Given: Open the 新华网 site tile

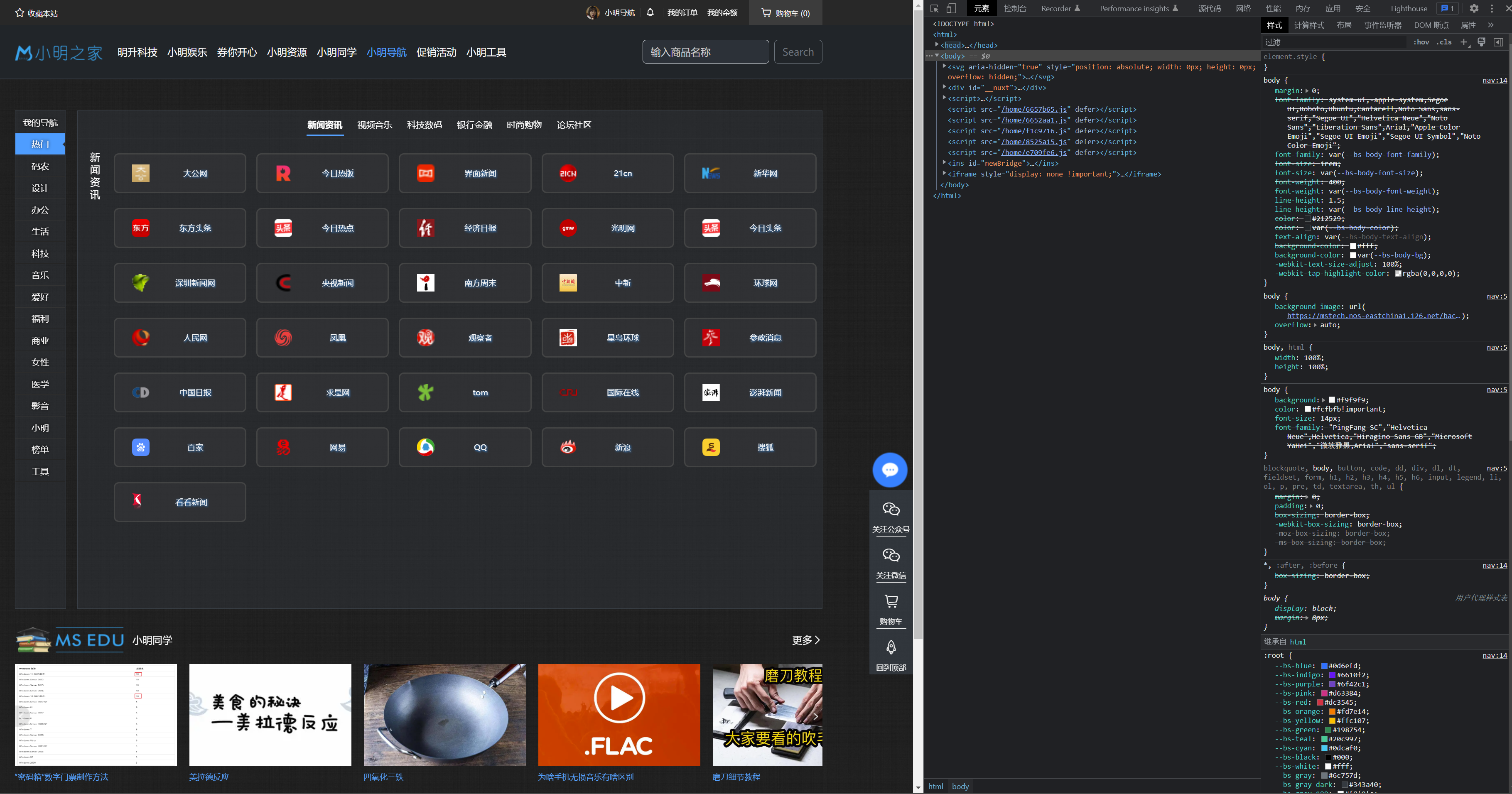Looking at the screenshot, I should coord(750,173).
